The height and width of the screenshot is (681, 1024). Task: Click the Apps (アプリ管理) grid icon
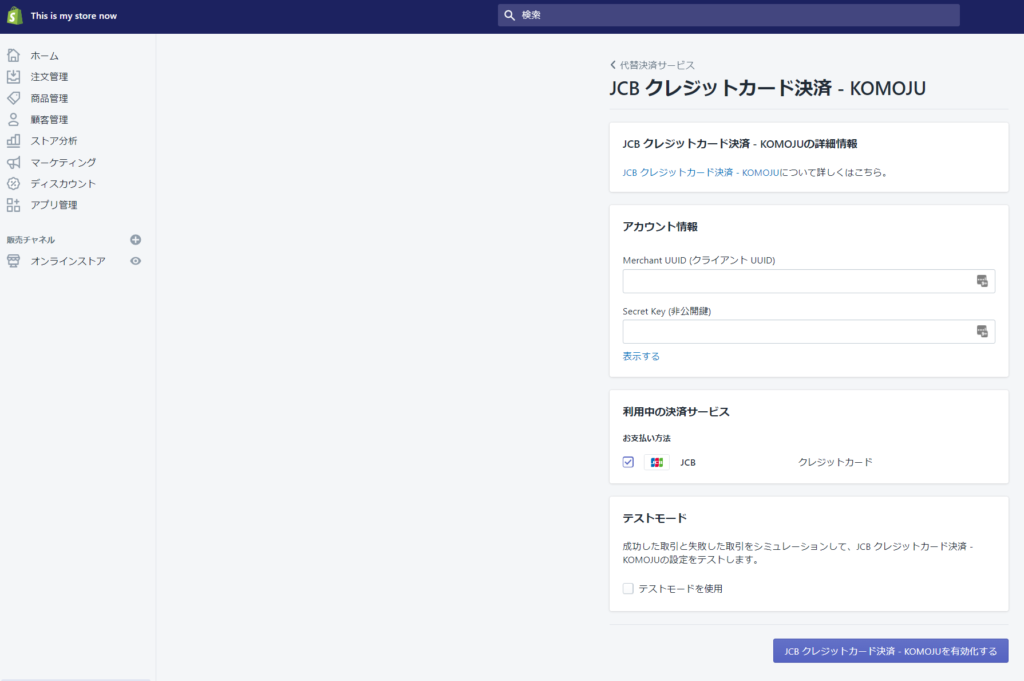click(14, 205)
